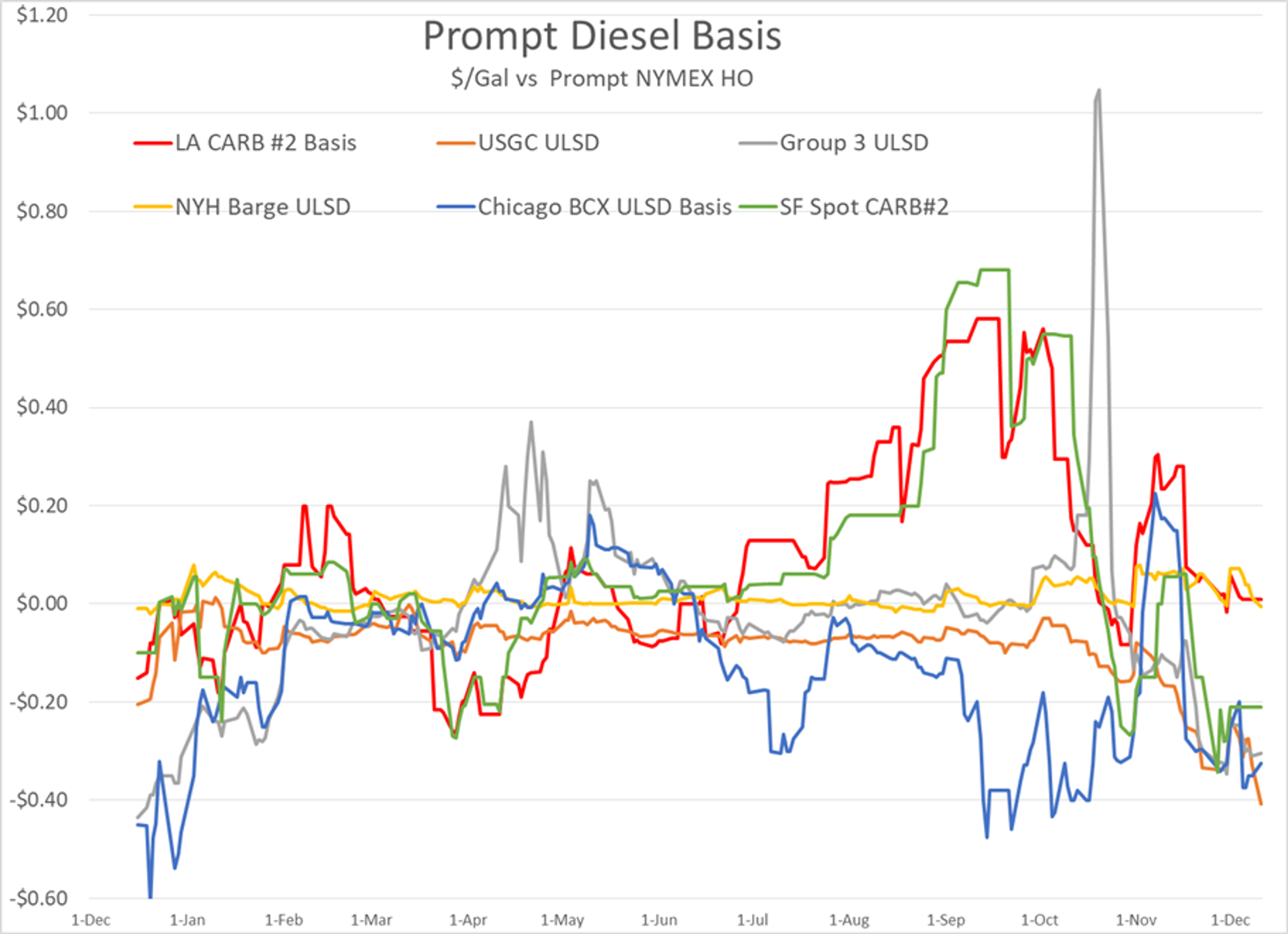1288x934 pixels.
Task: Click the 1-Jun x-axis label
Action: pos(659,920)
